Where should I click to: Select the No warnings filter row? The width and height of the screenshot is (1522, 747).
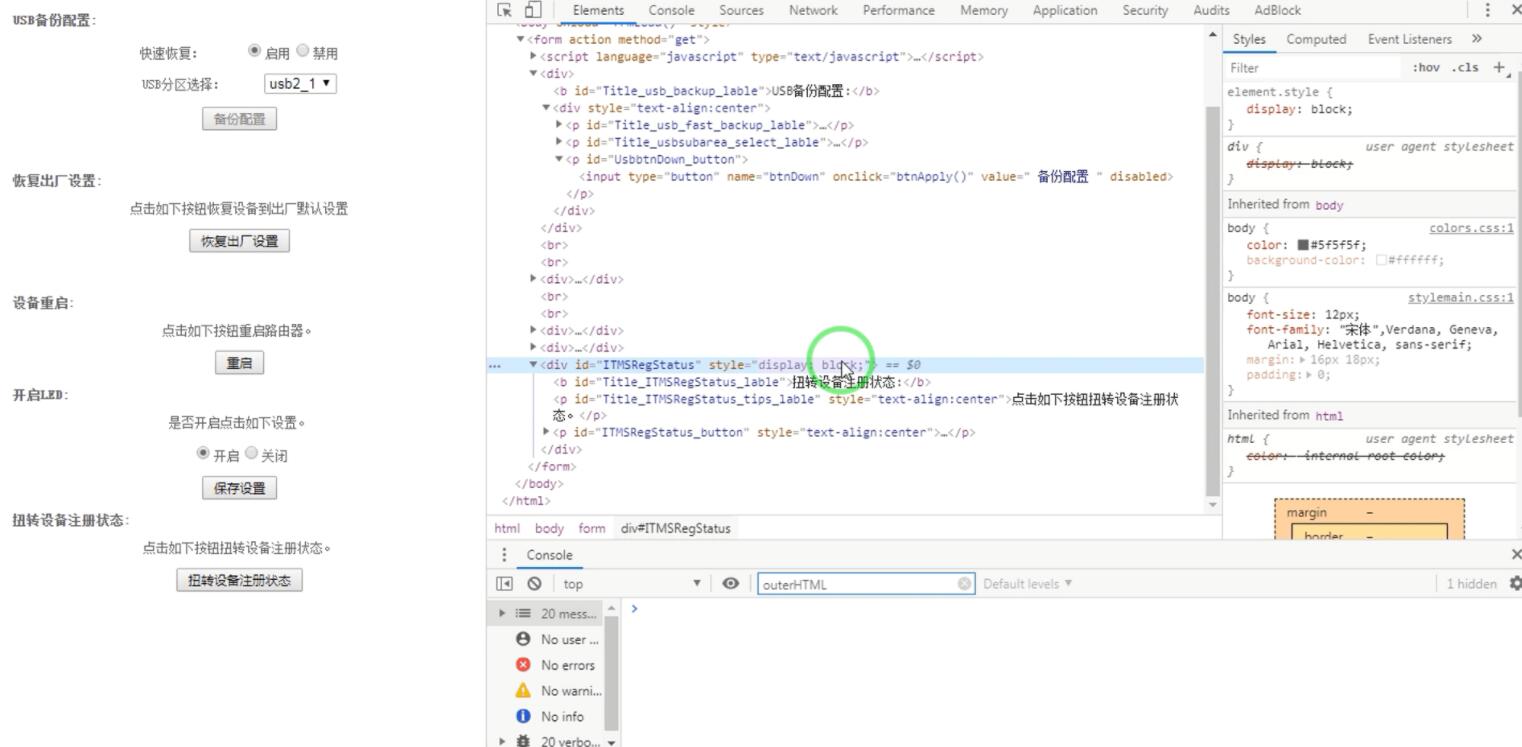[558, 690]
